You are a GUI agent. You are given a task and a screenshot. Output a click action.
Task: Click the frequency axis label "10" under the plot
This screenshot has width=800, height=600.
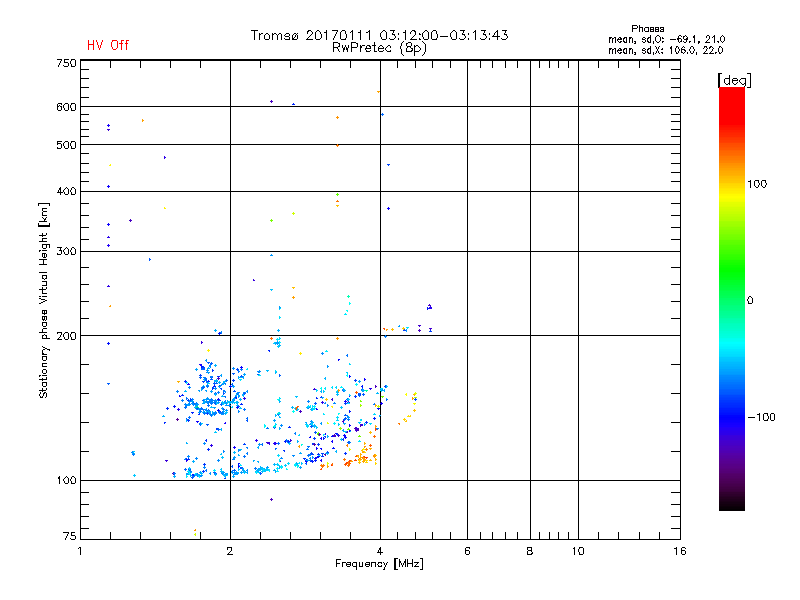click(x=578, y=551)
